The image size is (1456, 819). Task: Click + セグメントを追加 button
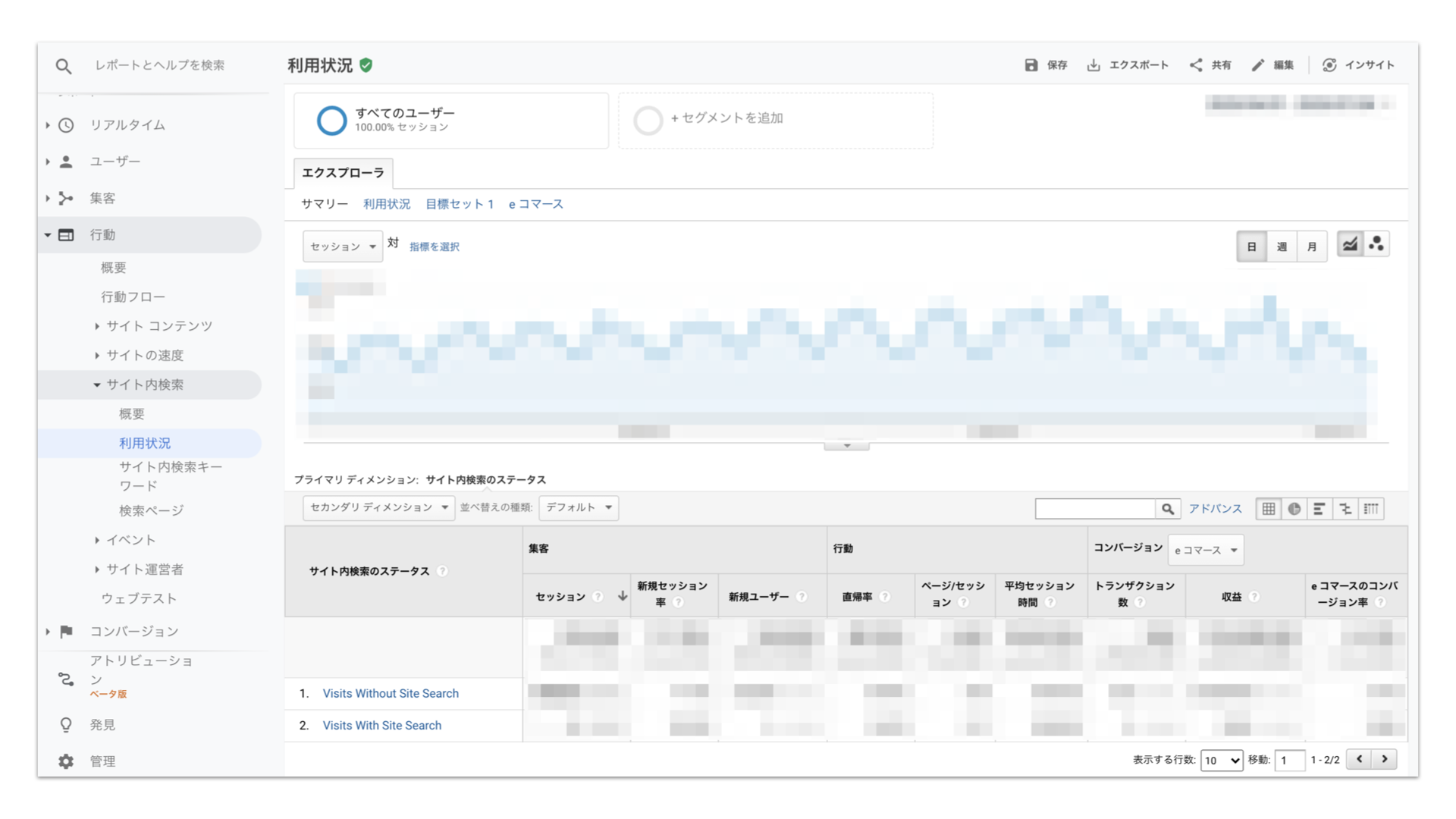[776, 121]
